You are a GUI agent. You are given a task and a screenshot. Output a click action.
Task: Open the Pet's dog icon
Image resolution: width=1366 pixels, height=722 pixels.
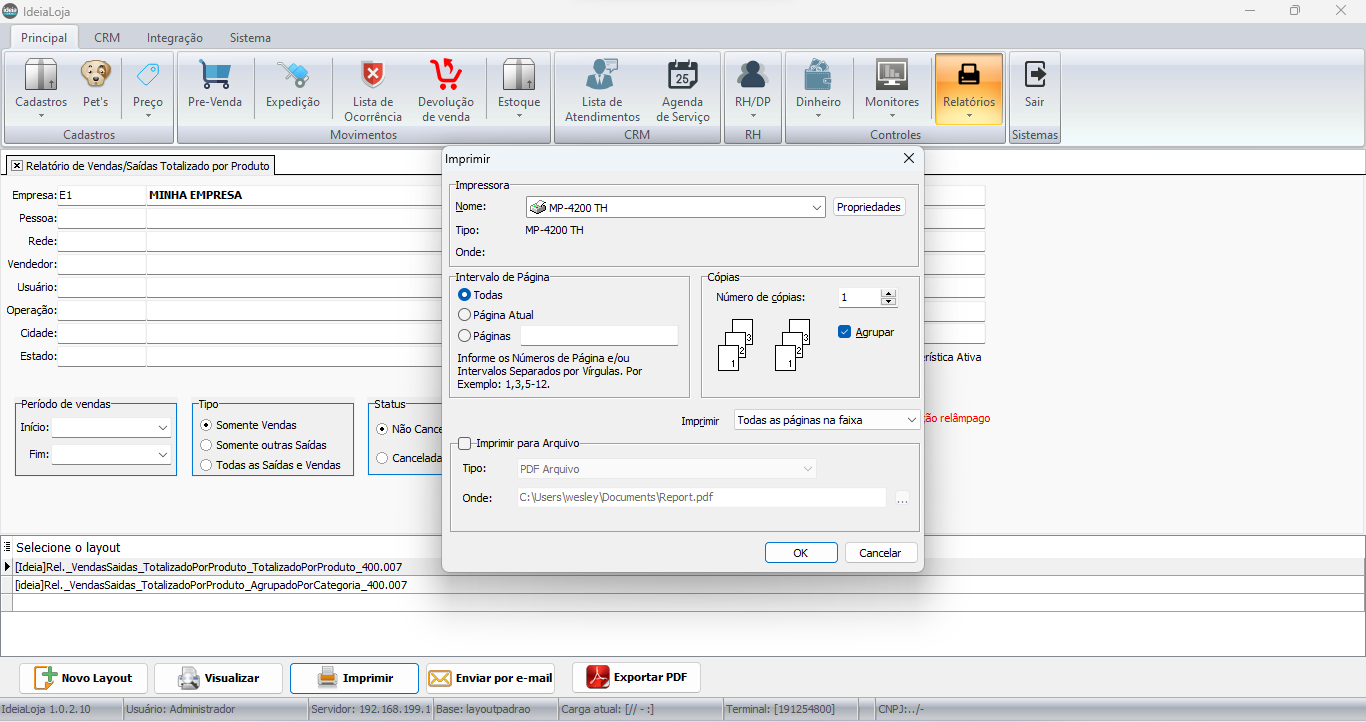[x=96, y=76]
